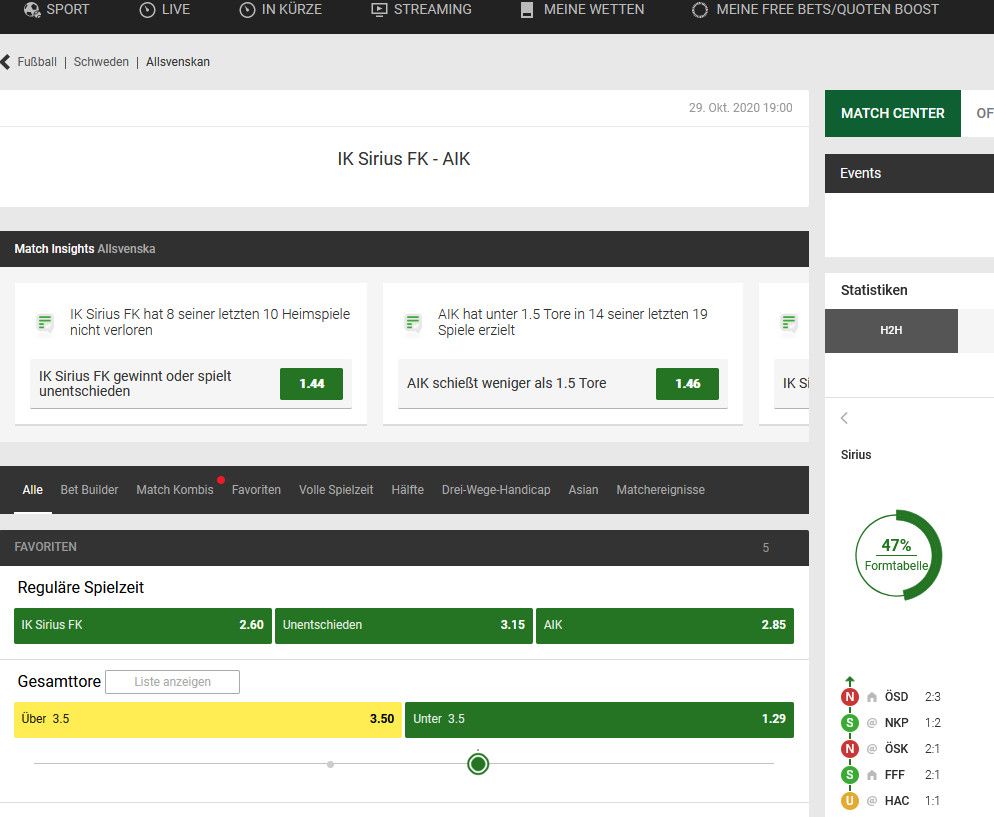
Task: Click the 1.44 odds insight button
Action: pos(311,384)
